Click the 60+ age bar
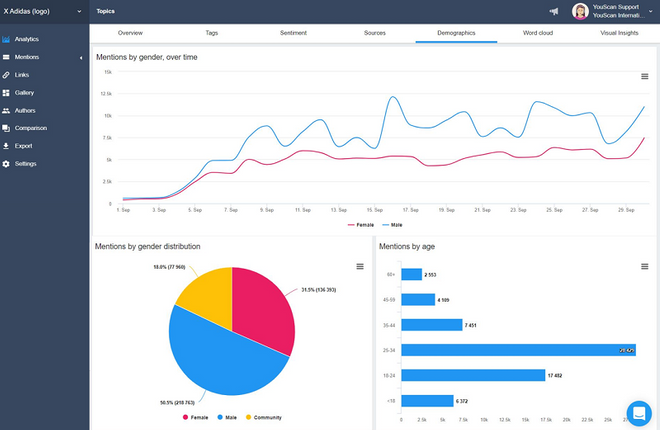 point(412,274)
